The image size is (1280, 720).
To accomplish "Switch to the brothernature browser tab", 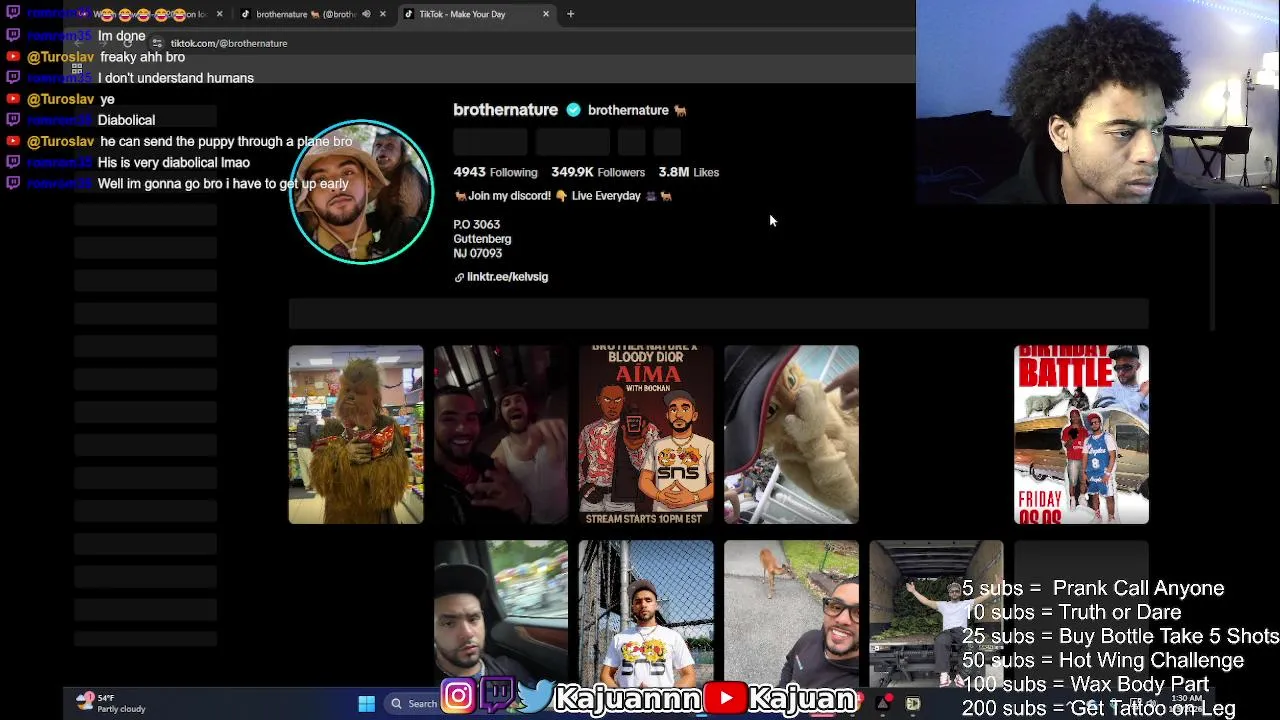I will coord(313,14).
